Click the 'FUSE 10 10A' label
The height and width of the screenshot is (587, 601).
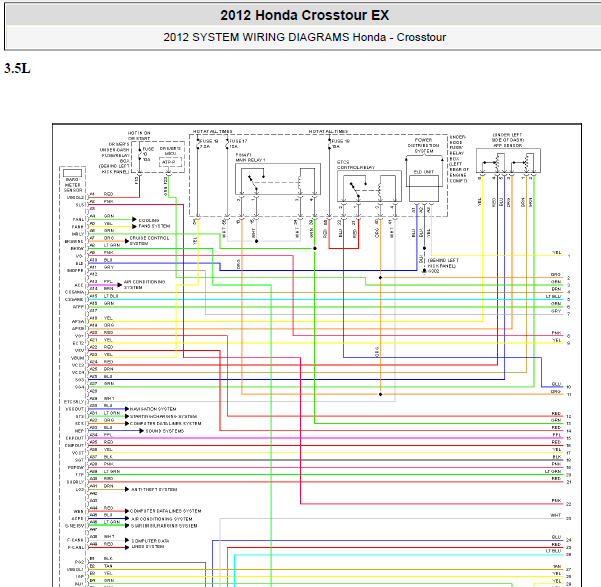coord(148,154)
